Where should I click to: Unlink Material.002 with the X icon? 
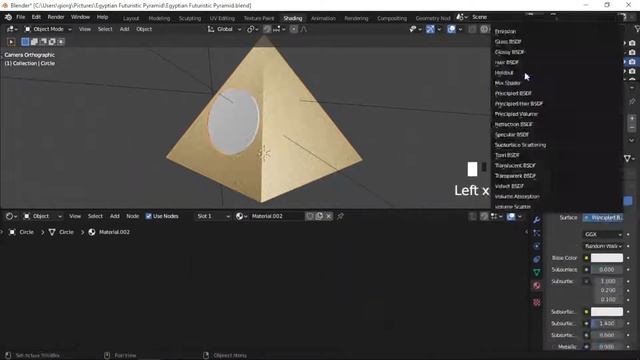pos(329,216)
